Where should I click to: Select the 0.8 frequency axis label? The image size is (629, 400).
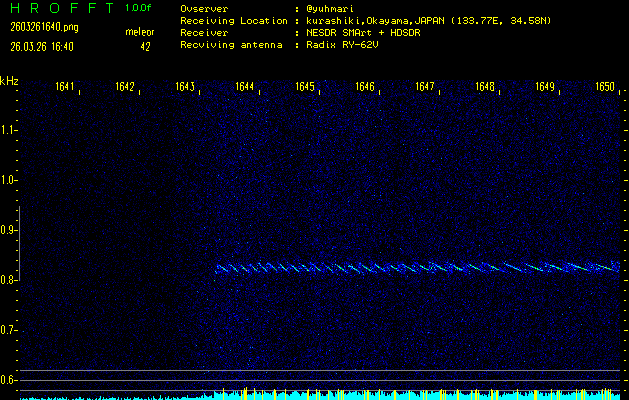pos(9,280)
